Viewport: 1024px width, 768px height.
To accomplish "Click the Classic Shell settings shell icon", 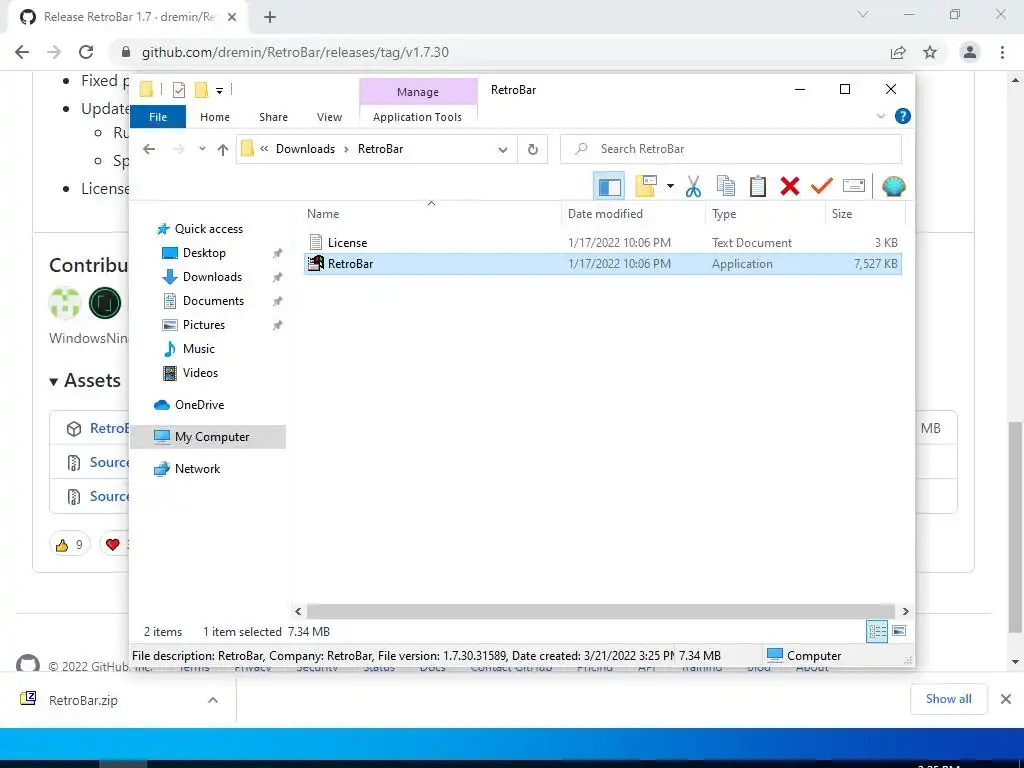I will (893, 187).
